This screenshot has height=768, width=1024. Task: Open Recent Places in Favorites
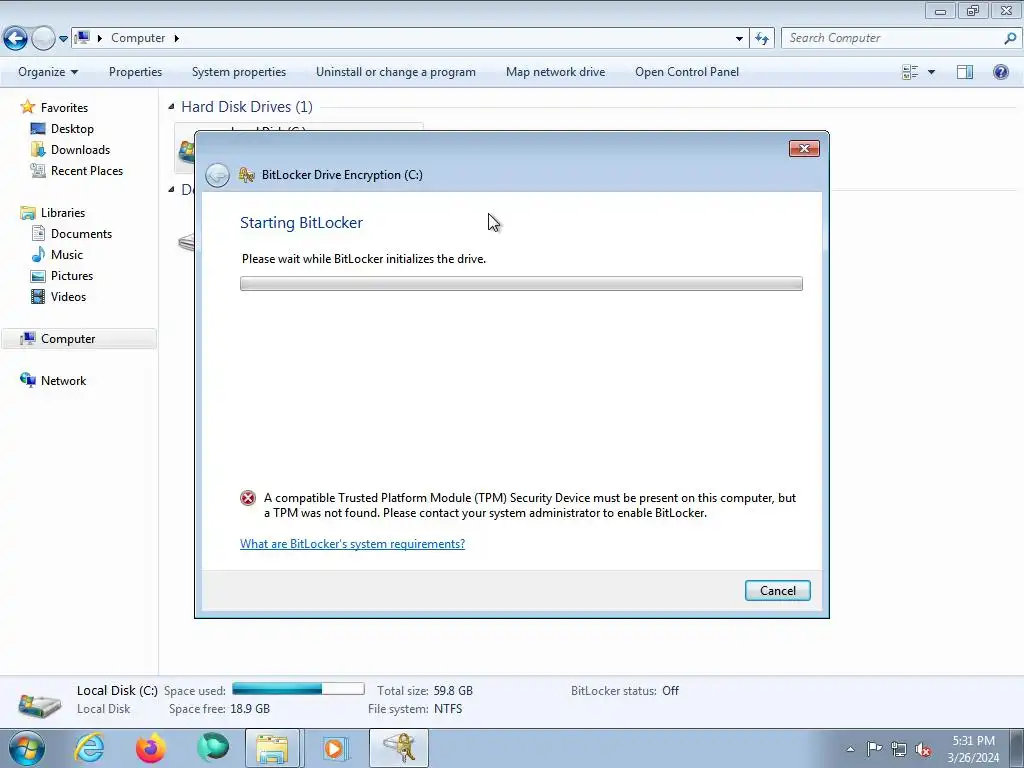[87, 170]
